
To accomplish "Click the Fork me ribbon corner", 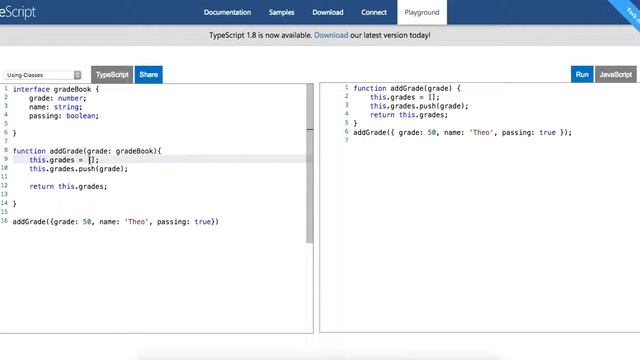I will 628,12.
